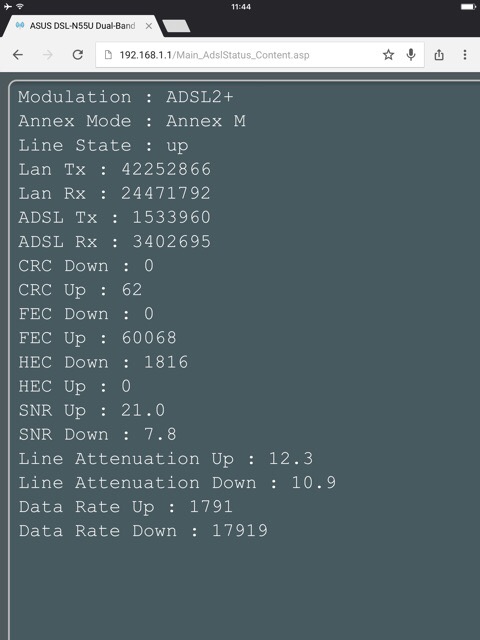Click the forward navigation arrow

pos(48,55)
